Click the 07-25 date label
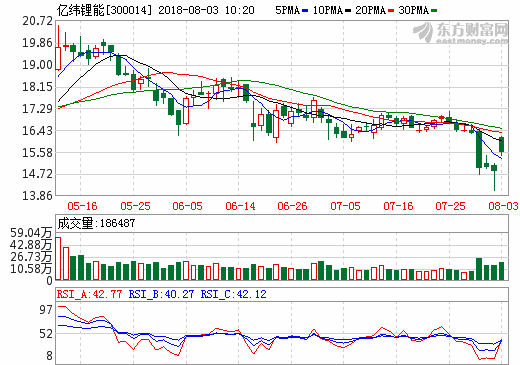The height and width of the screenshot is (365, 520). click(450, 206)
